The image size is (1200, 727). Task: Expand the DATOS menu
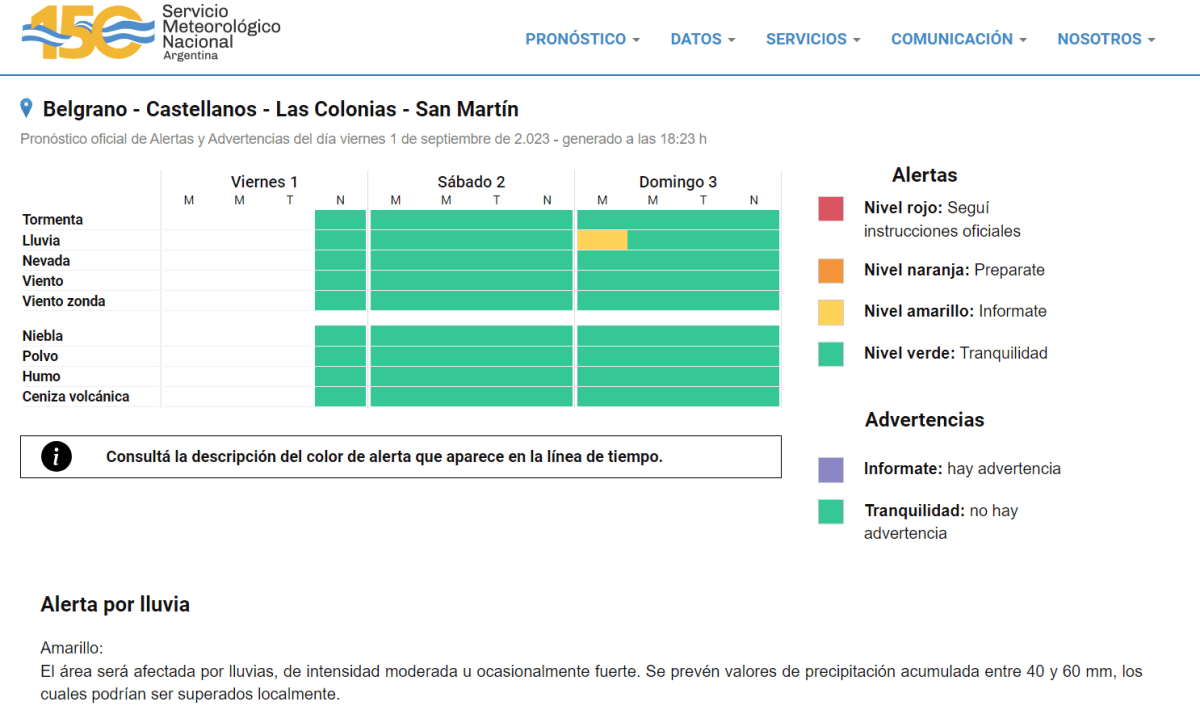702,39
